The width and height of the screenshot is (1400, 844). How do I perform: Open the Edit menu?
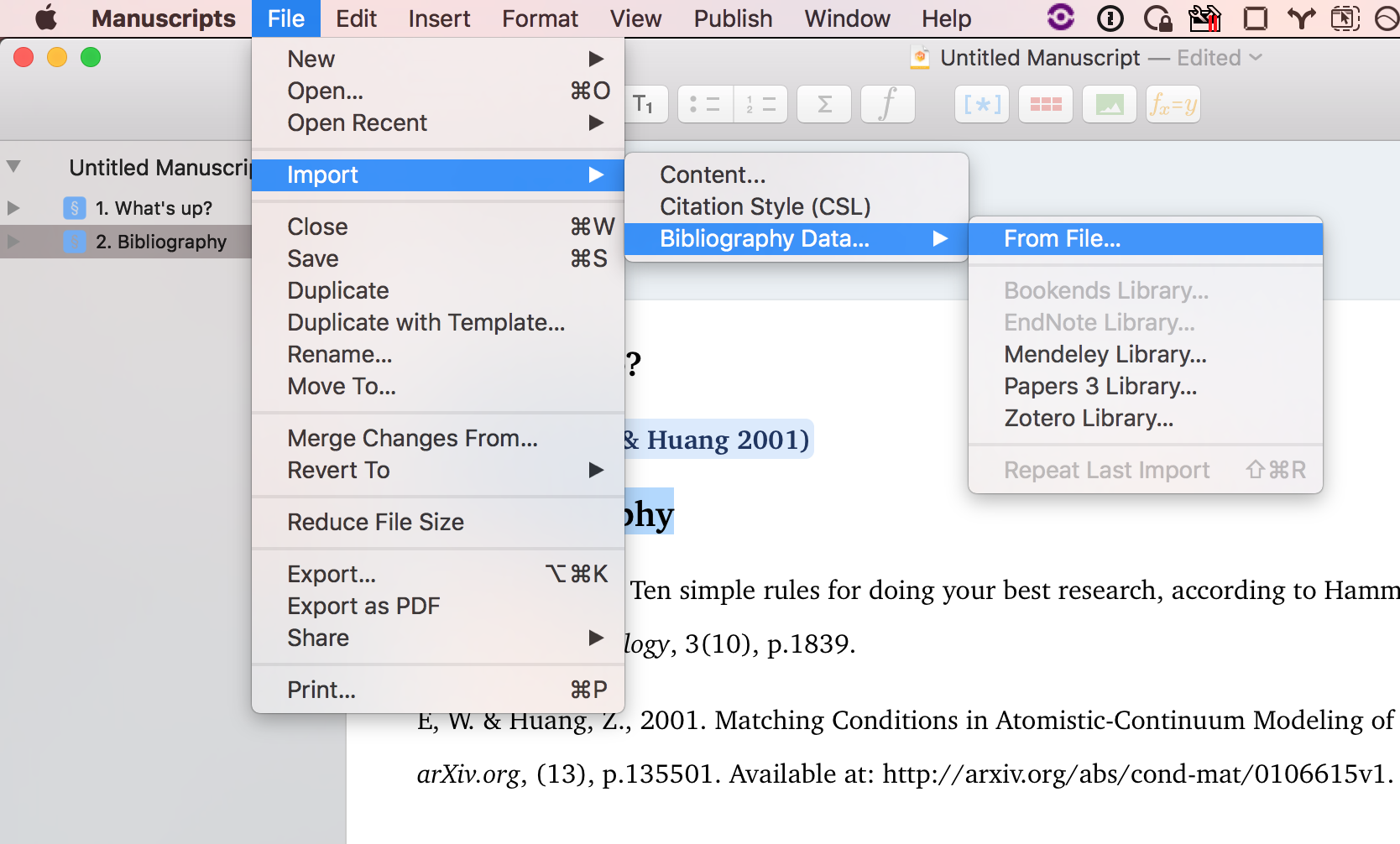tap(356, 18)
